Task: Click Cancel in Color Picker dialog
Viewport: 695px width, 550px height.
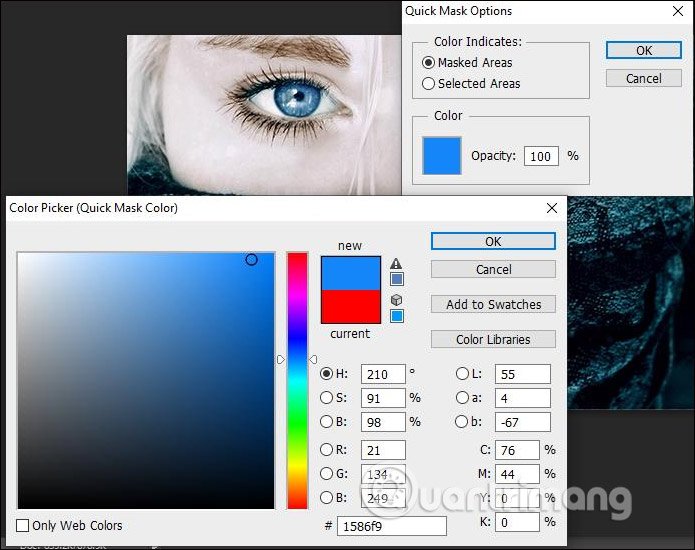Action: pos(493,269)
